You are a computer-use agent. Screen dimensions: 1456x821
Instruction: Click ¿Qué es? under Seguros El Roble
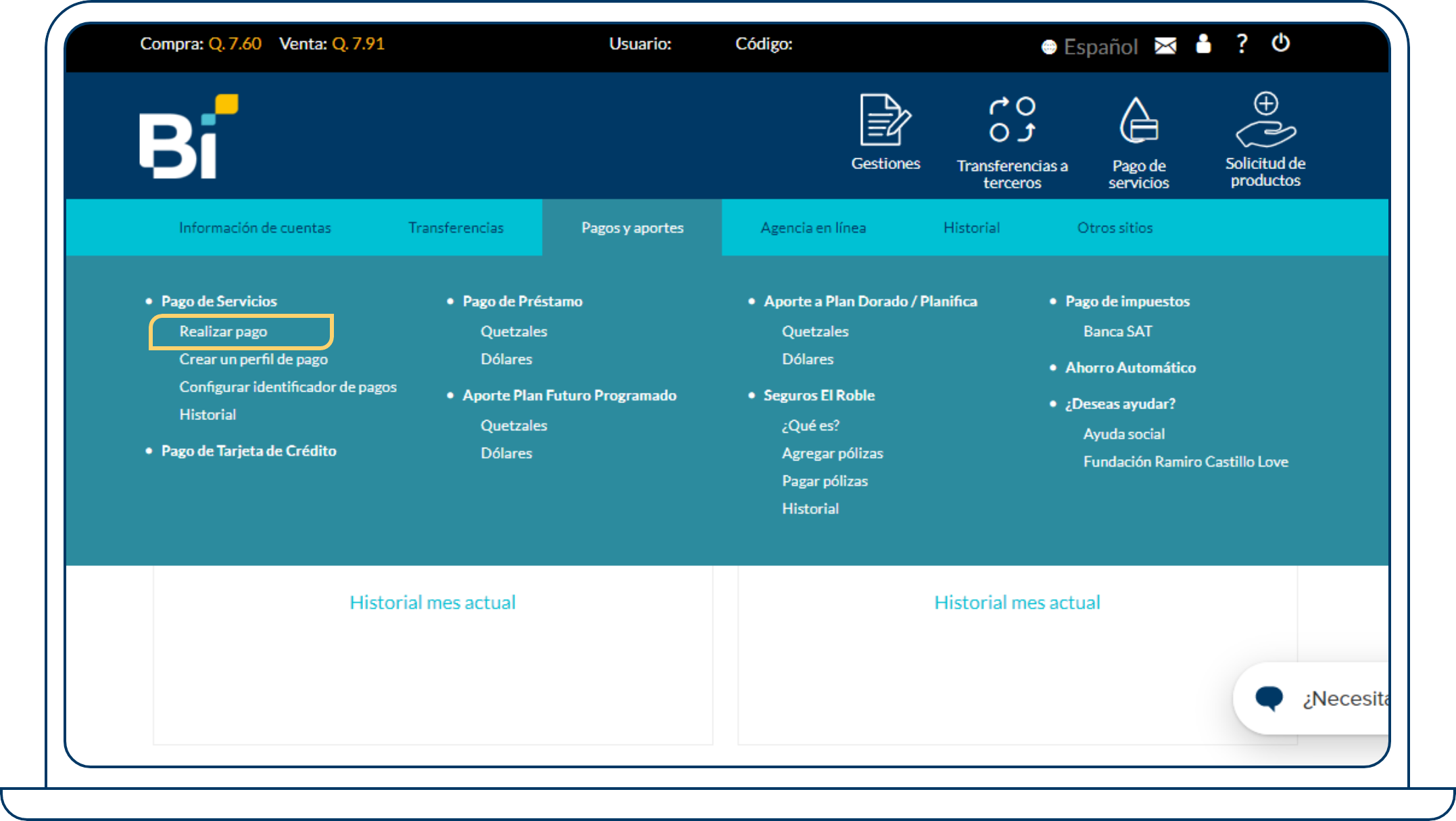click(x=810, y=425)
